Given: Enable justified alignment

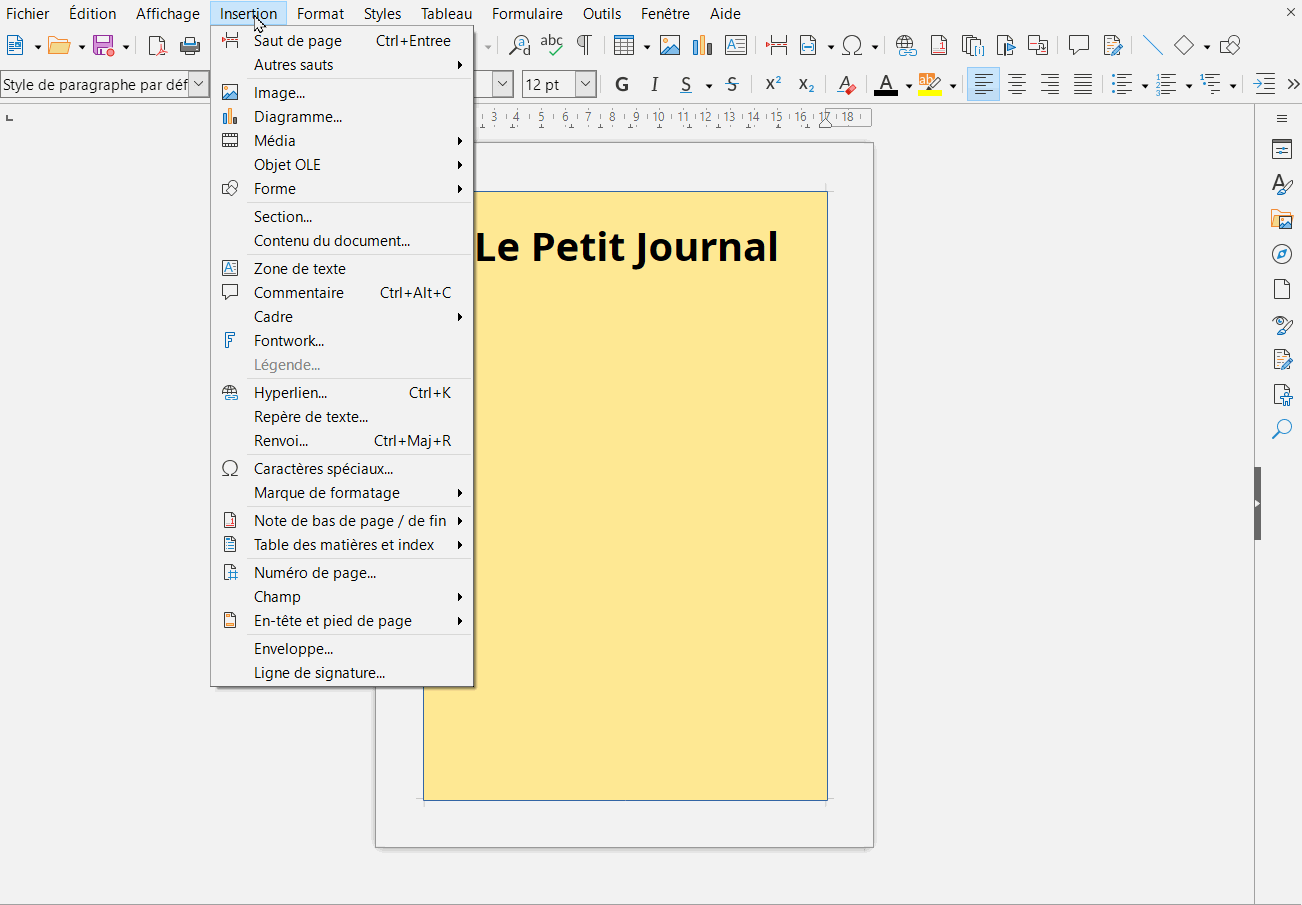Looking at the screenshot, I should (1083, 85).
